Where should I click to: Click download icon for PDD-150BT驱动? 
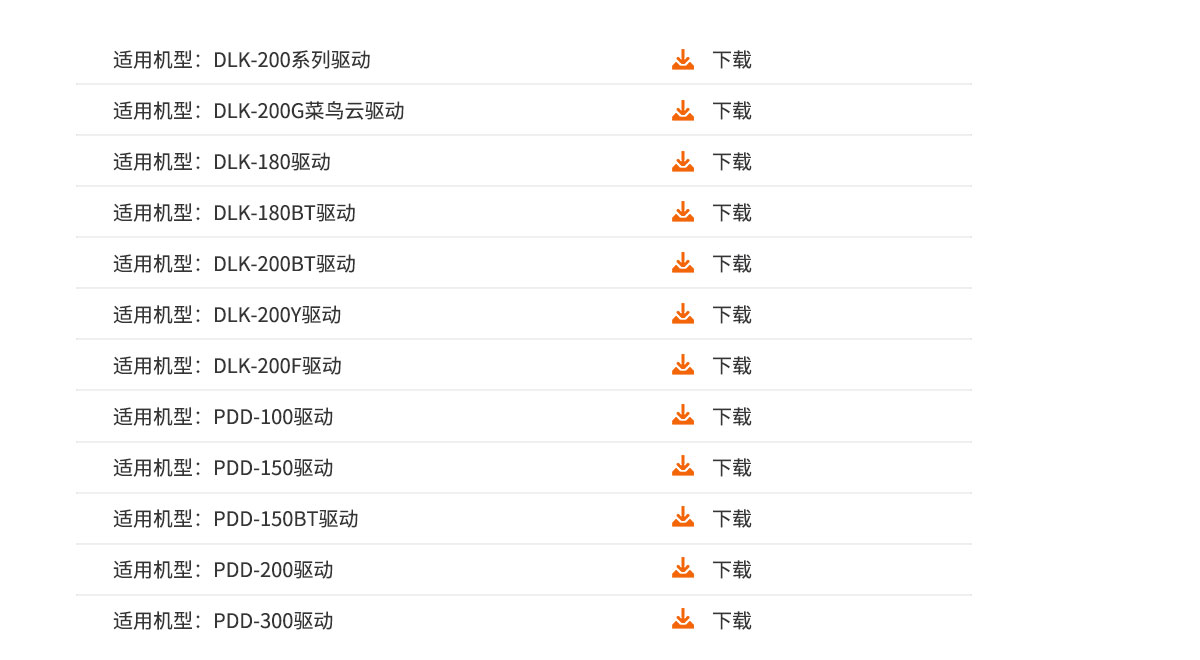683,519
